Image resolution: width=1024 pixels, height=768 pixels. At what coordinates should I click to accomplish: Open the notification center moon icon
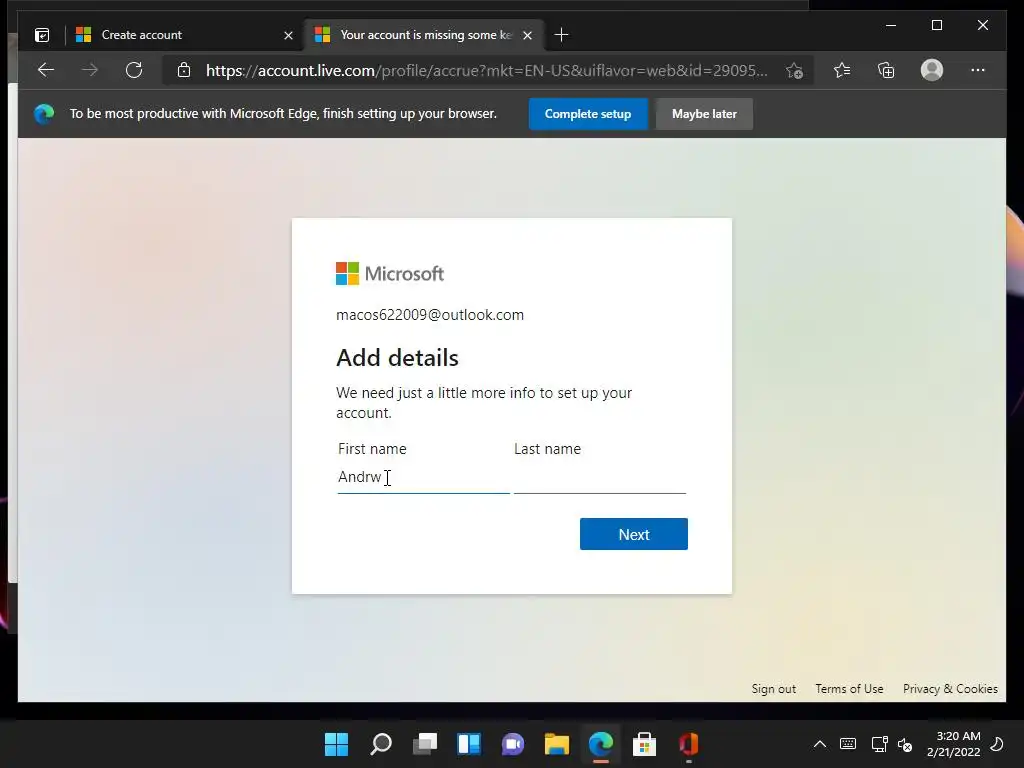pyautogui.click(x=997, y=744)
